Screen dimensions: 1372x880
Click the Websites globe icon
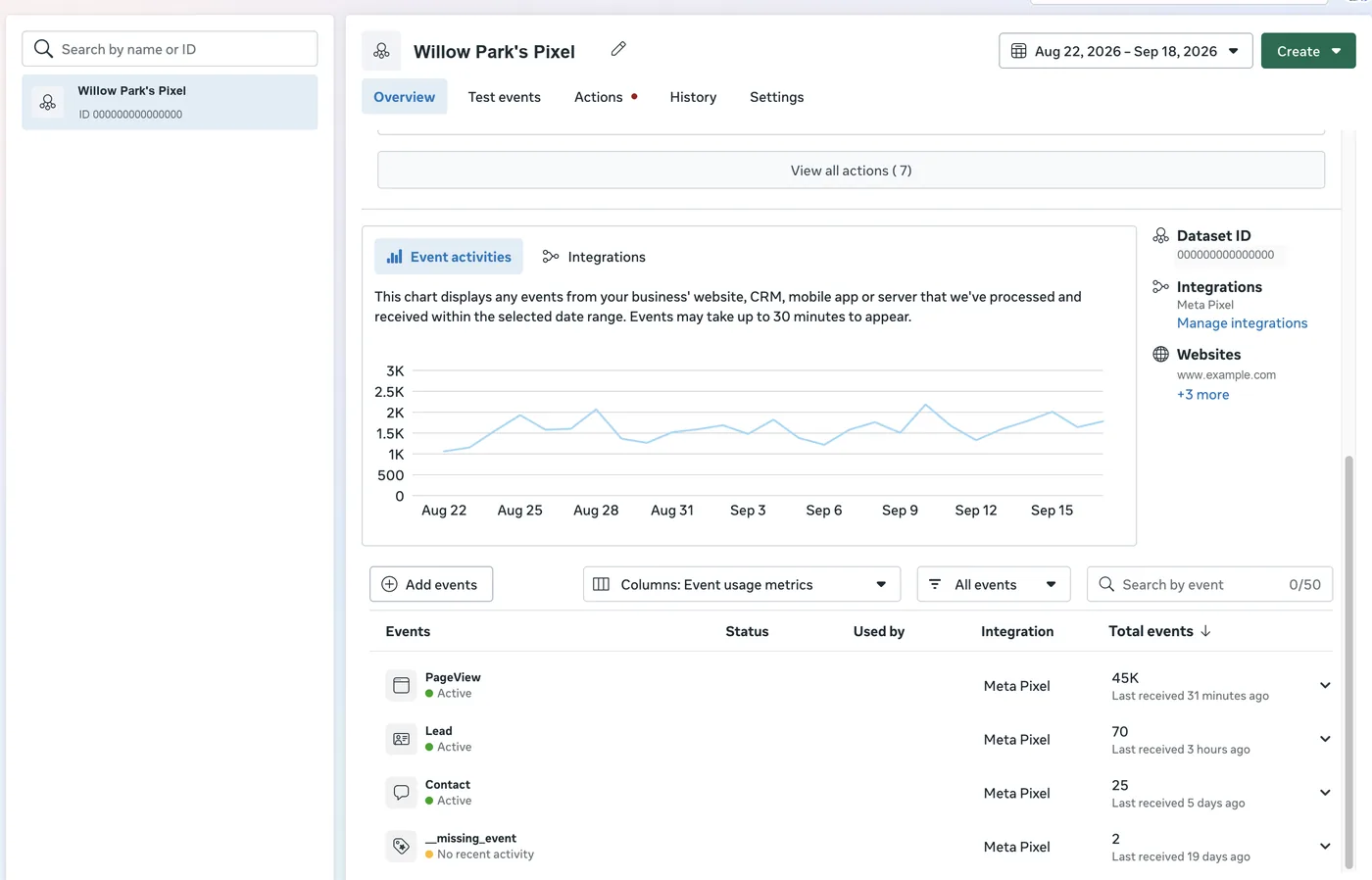(x=1161, y=354)
